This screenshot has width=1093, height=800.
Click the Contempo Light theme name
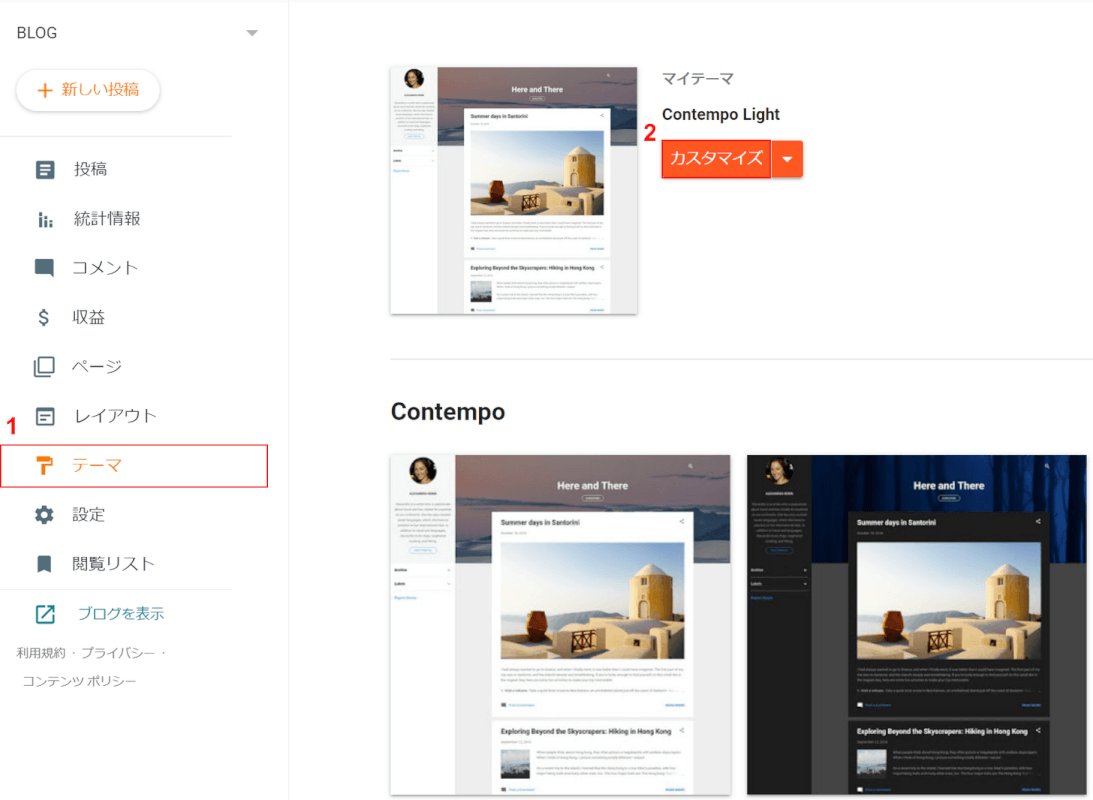(x=721, y=114)
